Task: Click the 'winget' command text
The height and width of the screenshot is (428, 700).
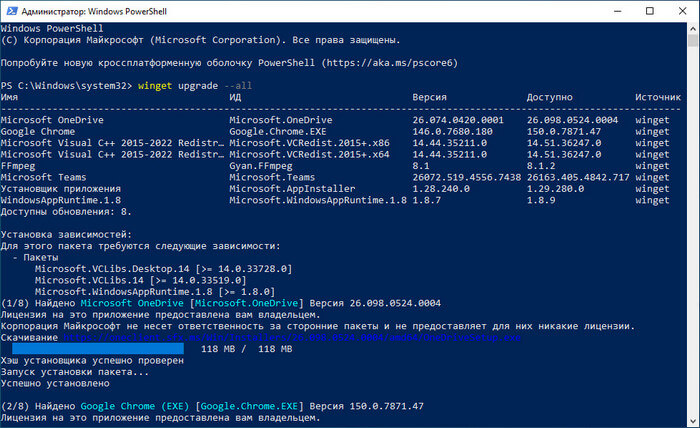Action: (x=155, y=86)
